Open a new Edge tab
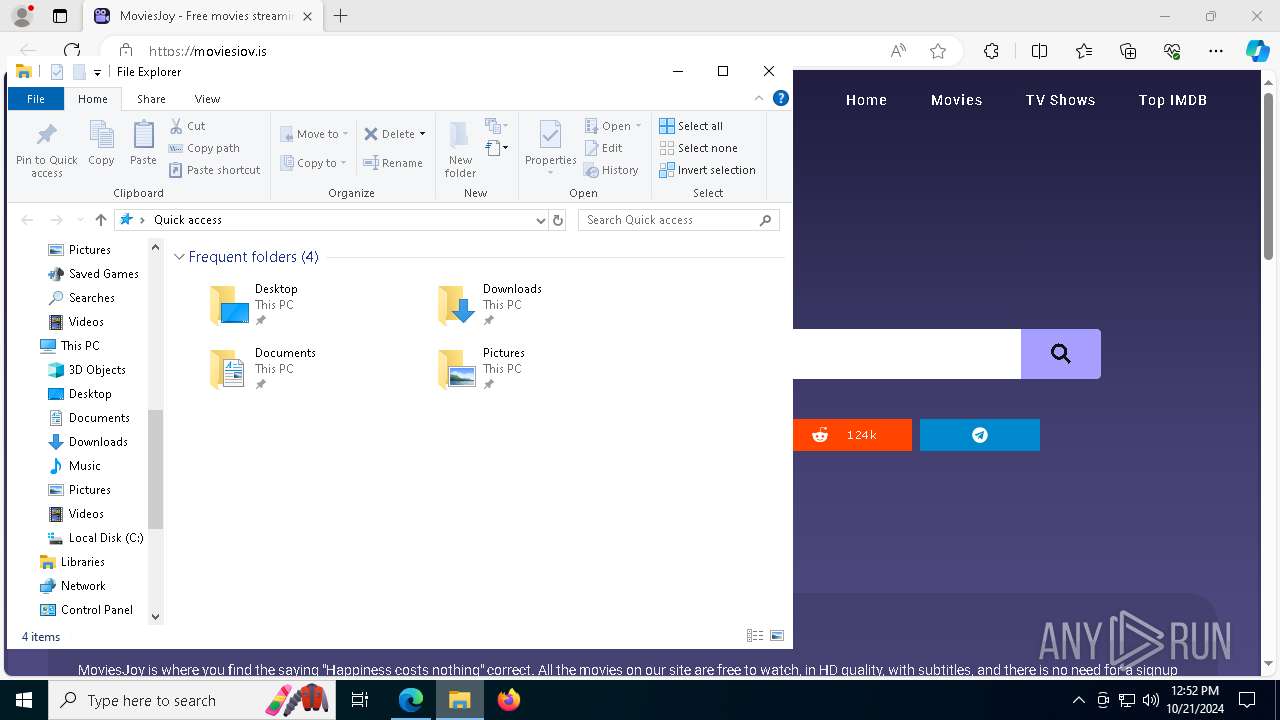This screenshot has height=720, width=1280. pyautogui.click(x=341, y=16)
